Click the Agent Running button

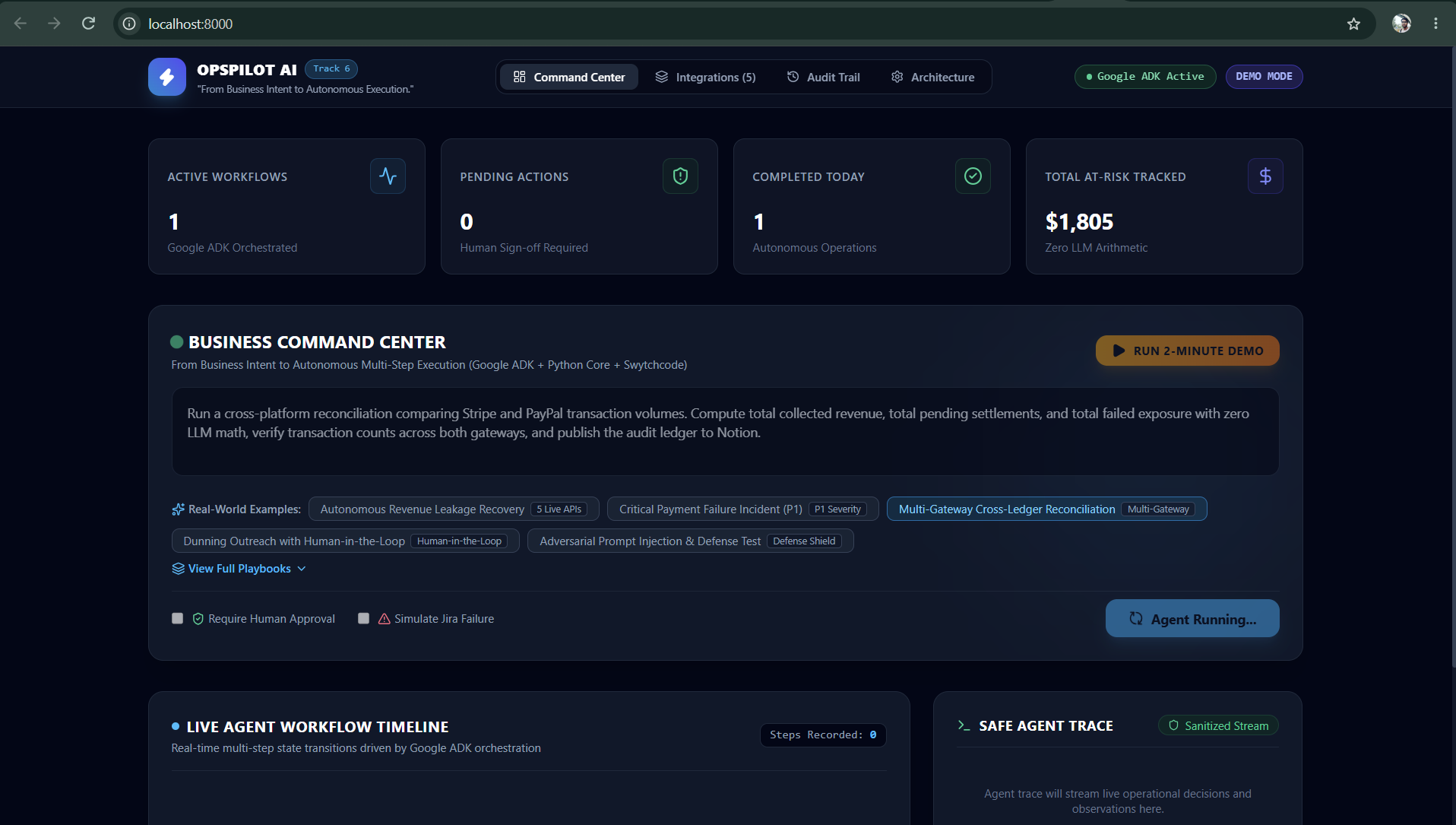pyautogui.click(x=1192, y=619)
